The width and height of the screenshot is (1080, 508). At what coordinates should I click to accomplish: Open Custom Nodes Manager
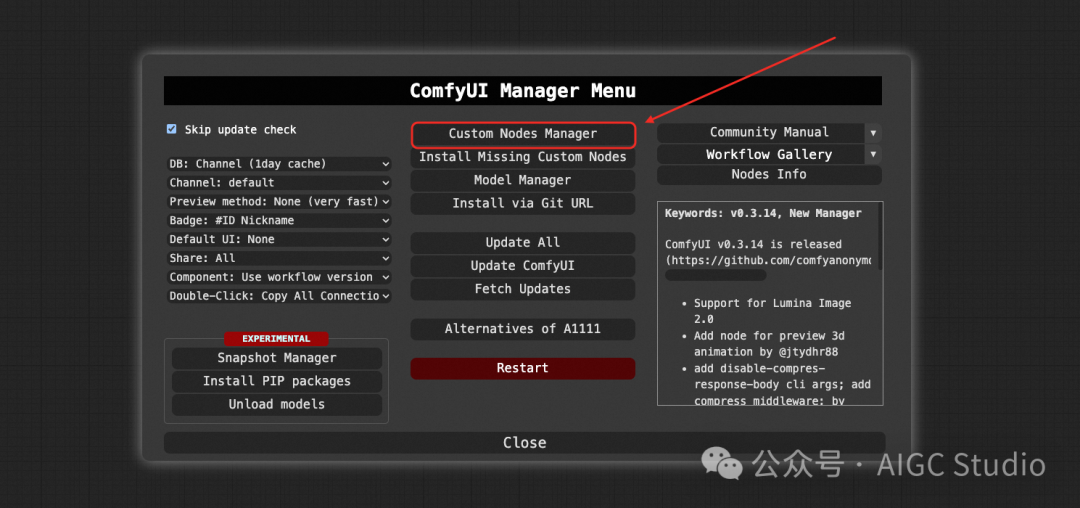click(523, 134)
